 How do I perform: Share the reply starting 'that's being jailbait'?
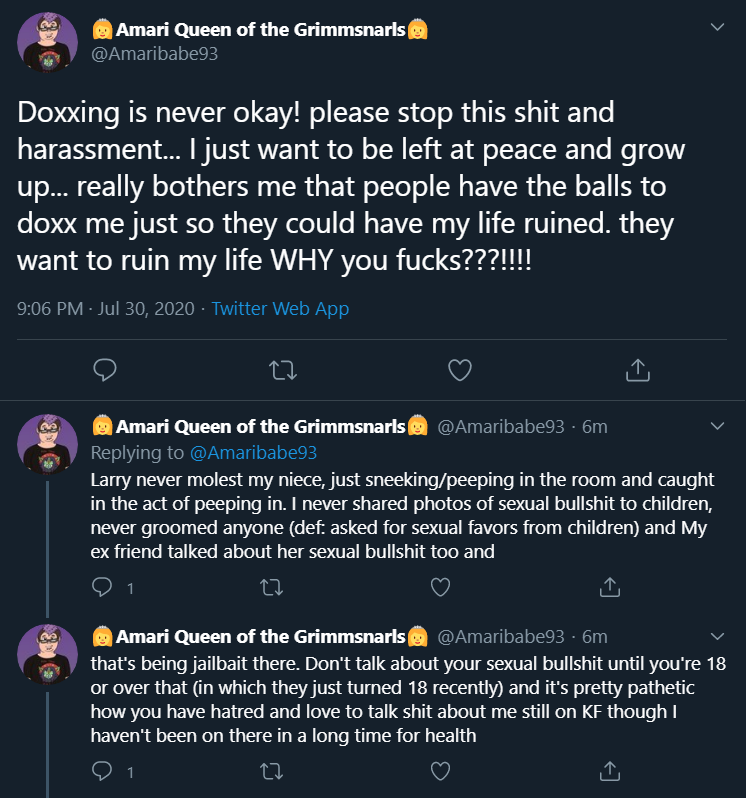click(x=610, y=772)
